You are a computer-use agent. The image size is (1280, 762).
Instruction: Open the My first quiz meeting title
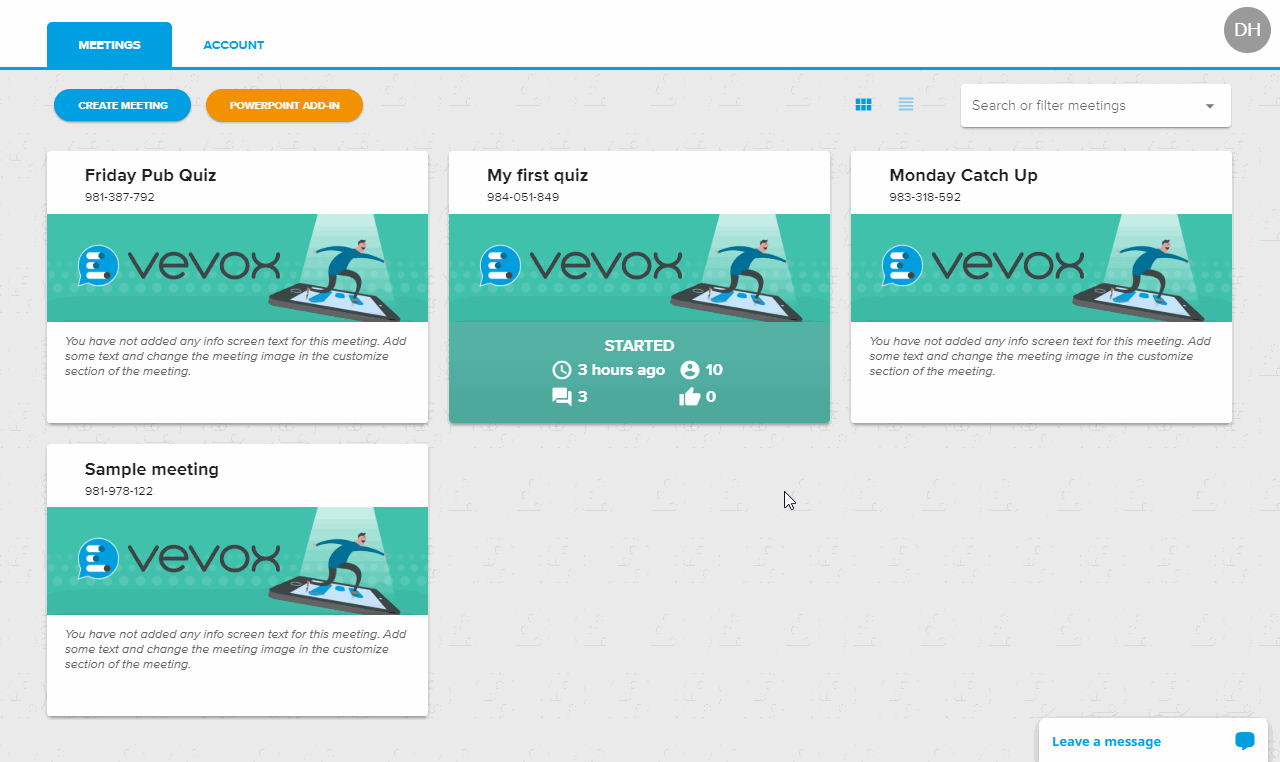[537, 175]
